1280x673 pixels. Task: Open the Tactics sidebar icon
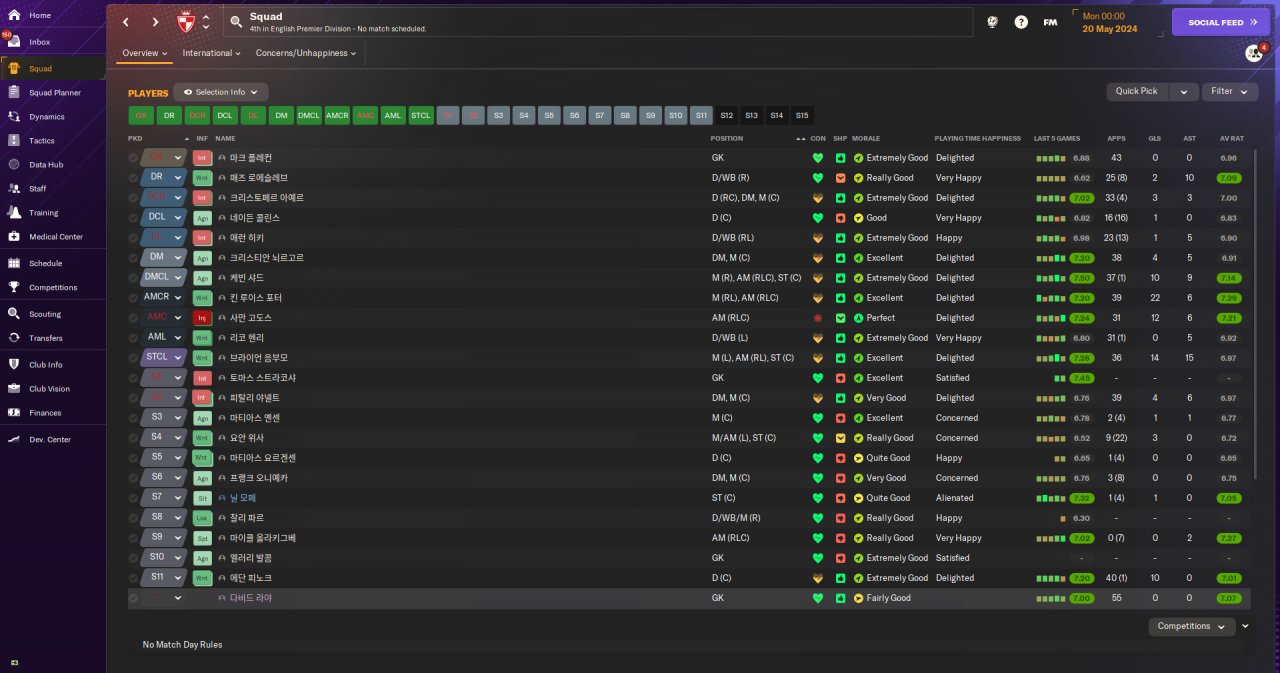[x=14, y=140]
